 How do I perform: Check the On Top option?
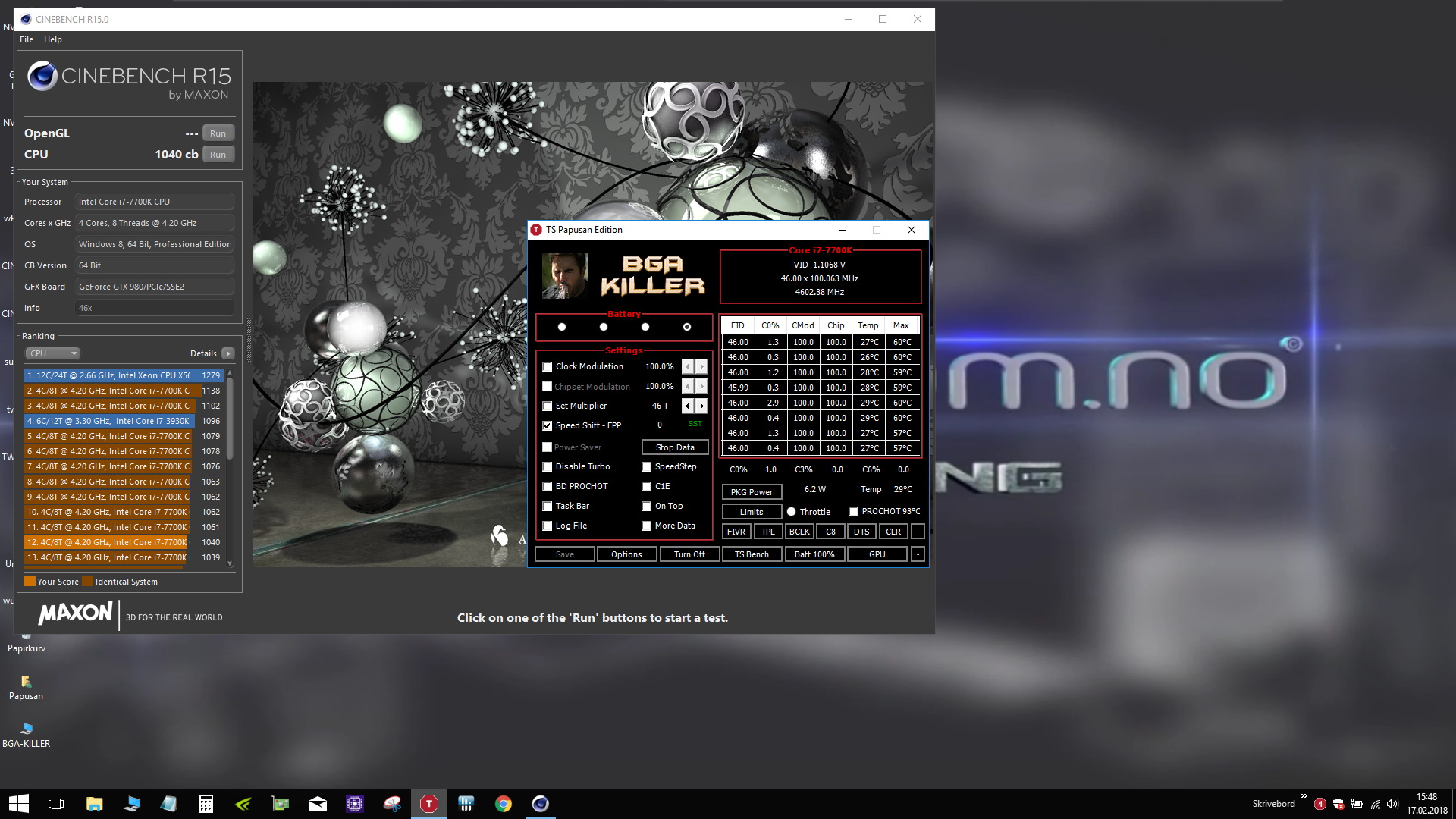[x=647, y=507]
